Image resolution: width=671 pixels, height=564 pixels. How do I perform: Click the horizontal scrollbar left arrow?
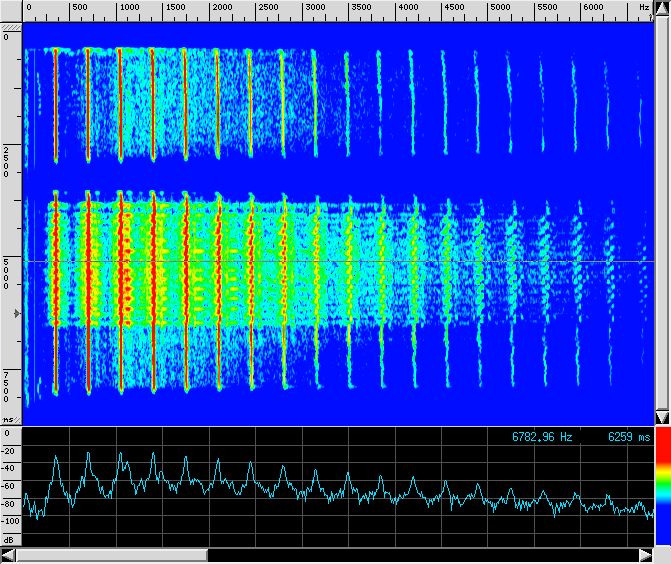(8, 555)
